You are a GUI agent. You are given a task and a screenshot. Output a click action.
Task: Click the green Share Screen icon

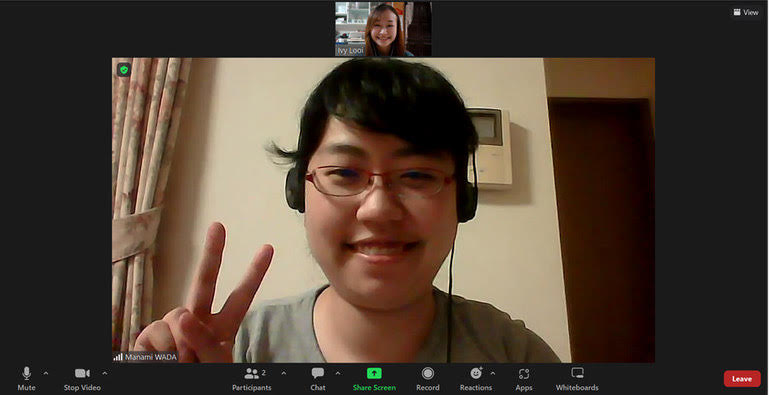pos(374,373)
